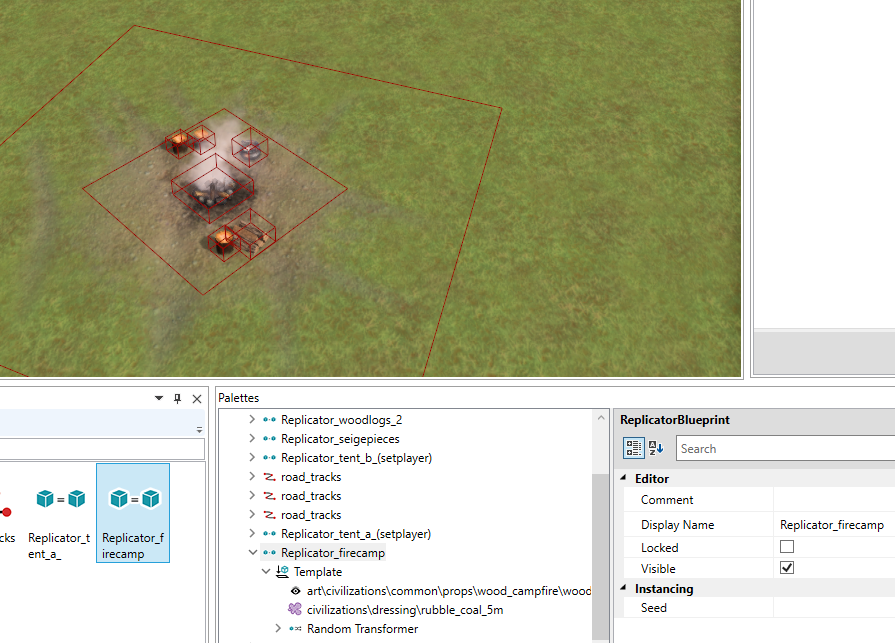Switch properties to alphabetical sort icon
The image size is (895, 643).
click(656, 448)
